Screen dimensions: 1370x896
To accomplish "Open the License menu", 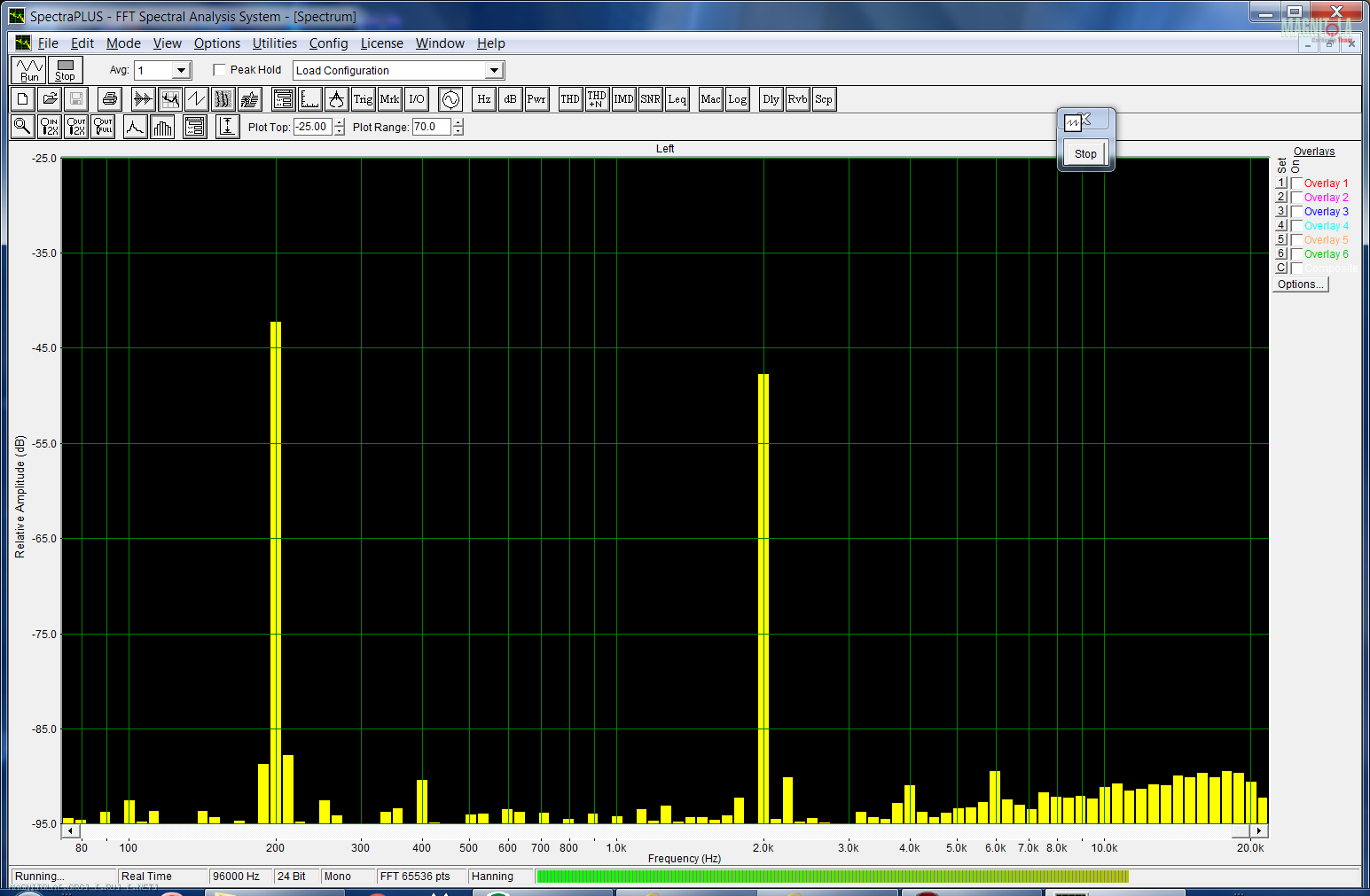I will click(381, 43).
